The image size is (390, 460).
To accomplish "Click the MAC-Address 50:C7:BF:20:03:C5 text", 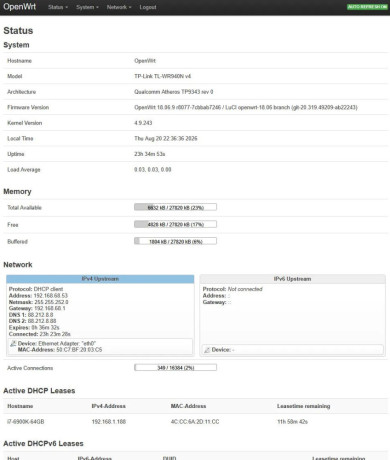I will click(60, 350).
